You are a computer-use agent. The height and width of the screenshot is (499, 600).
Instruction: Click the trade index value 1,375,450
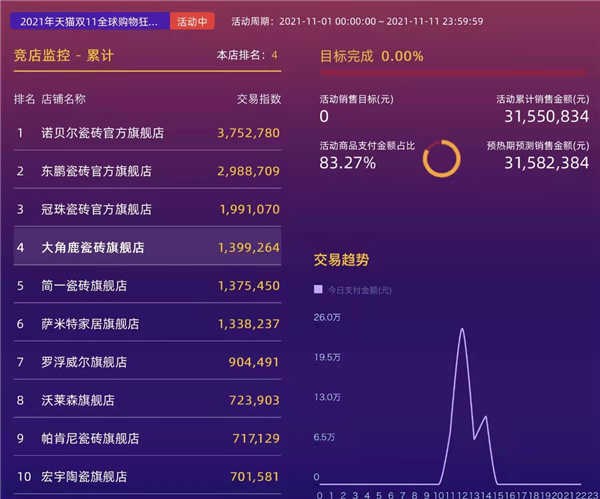click(249, 285)
